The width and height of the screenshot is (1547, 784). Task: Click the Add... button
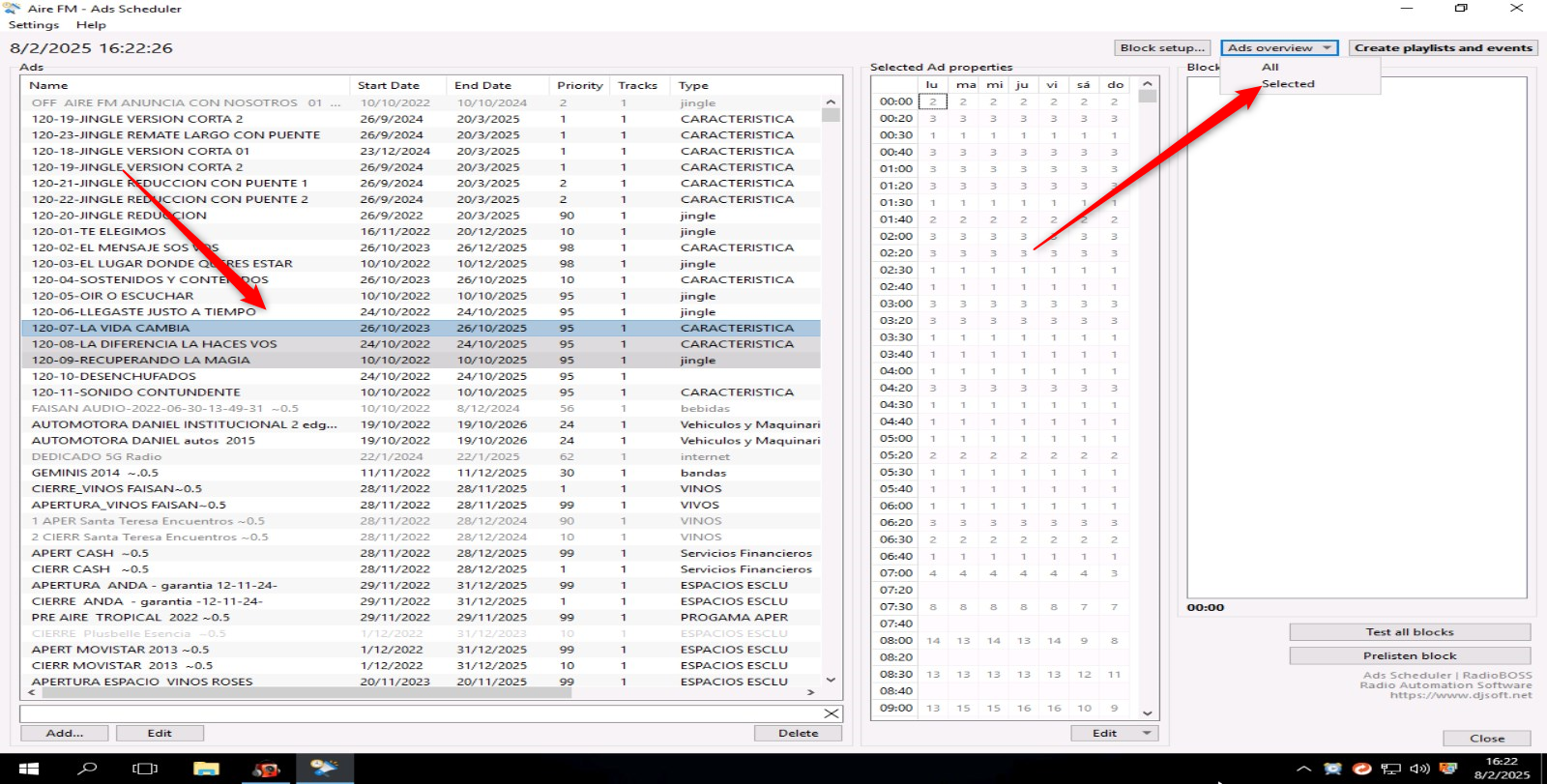(x=64, y=733)
